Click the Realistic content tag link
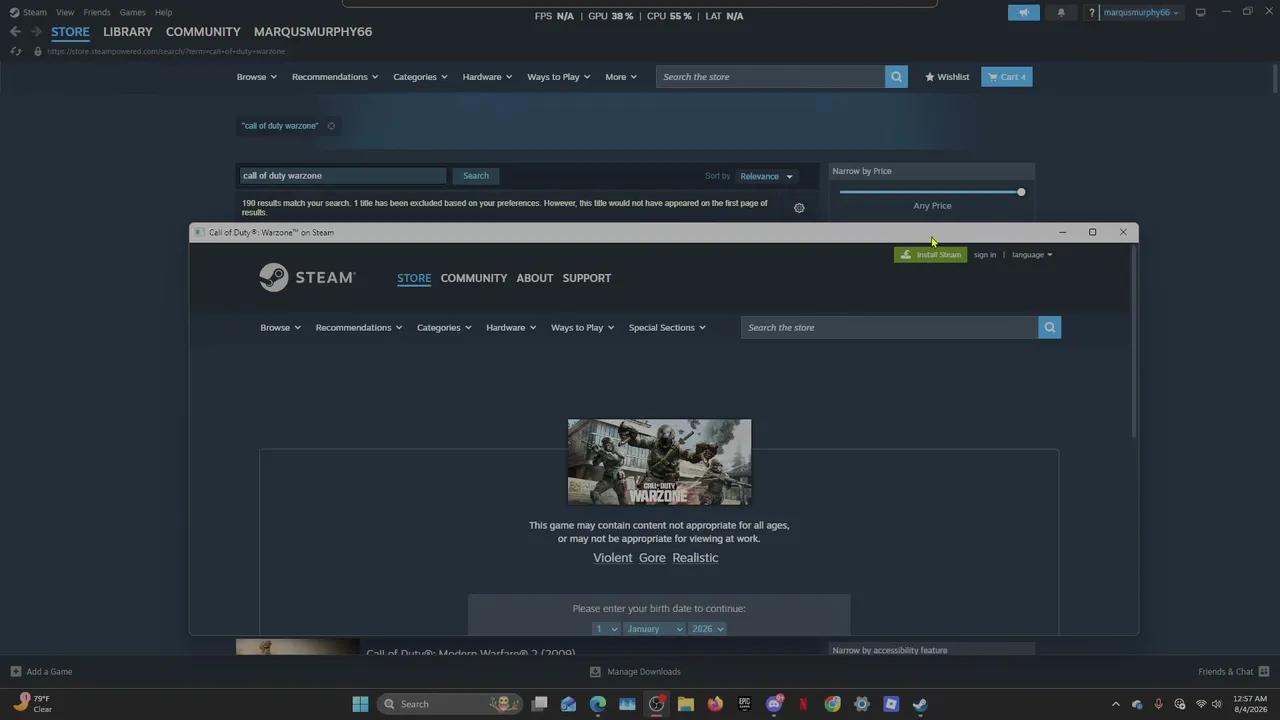Screen dimensions: 1280x720 [x=695, y=558]
